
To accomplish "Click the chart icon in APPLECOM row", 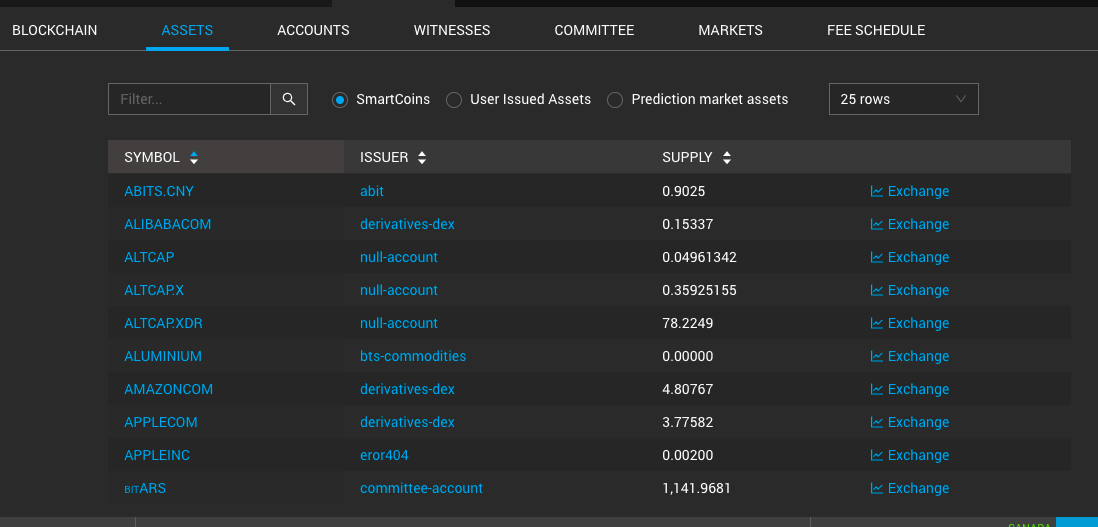I will [x=876, y=422].
